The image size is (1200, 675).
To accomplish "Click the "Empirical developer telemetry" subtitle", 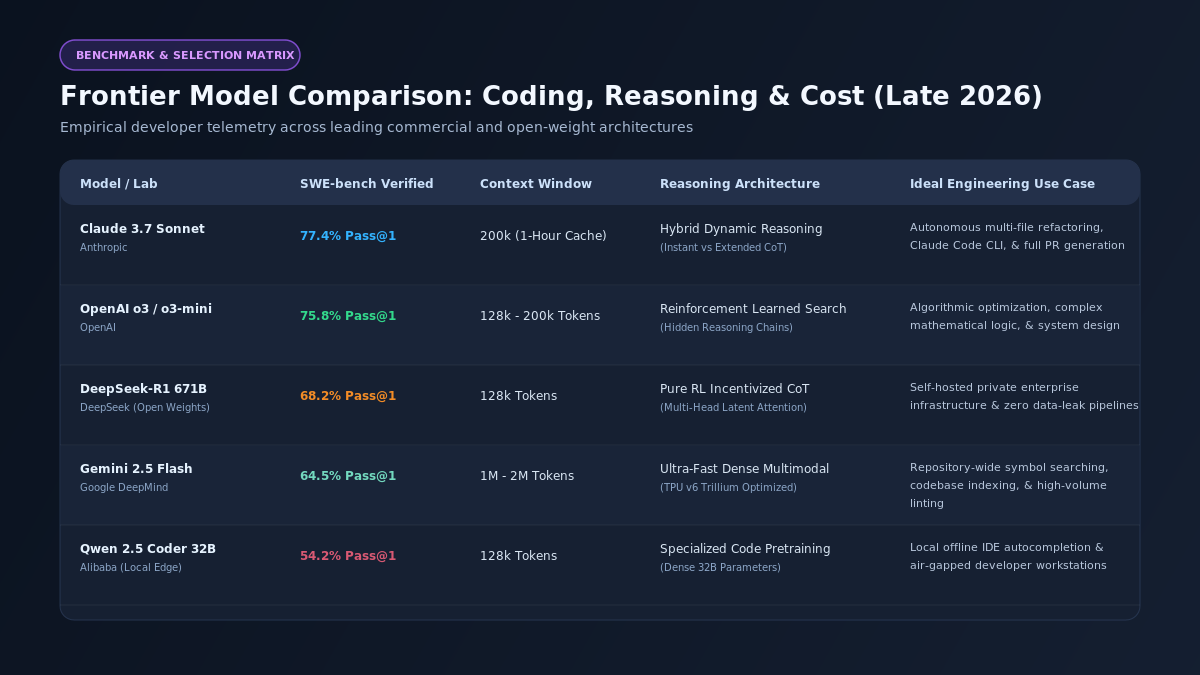I will pyautogui.click(x=376, y=127).
